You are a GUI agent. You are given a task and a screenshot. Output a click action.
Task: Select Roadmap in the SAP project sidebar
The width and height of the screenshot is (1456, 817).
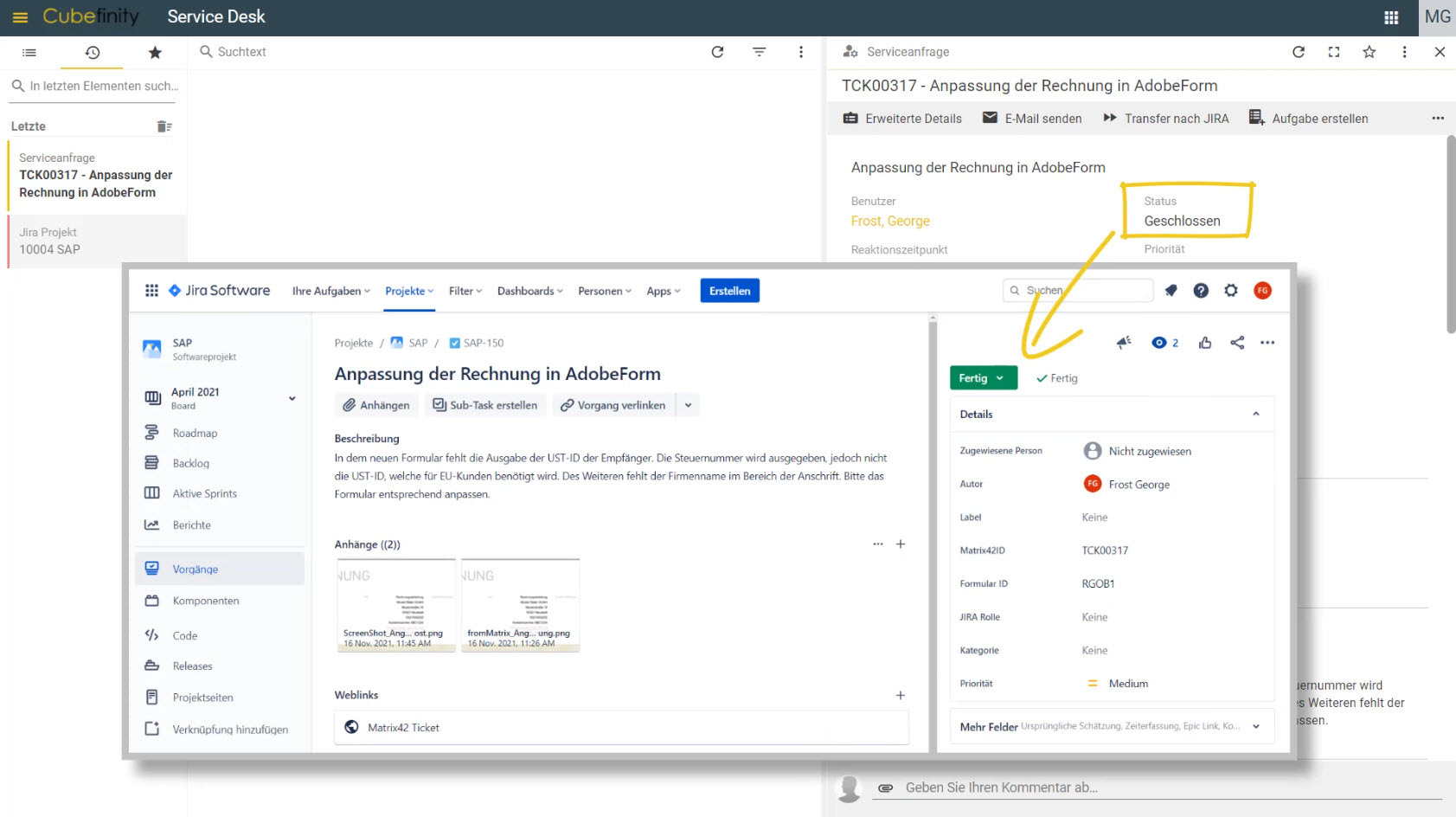tap(194, 433)
